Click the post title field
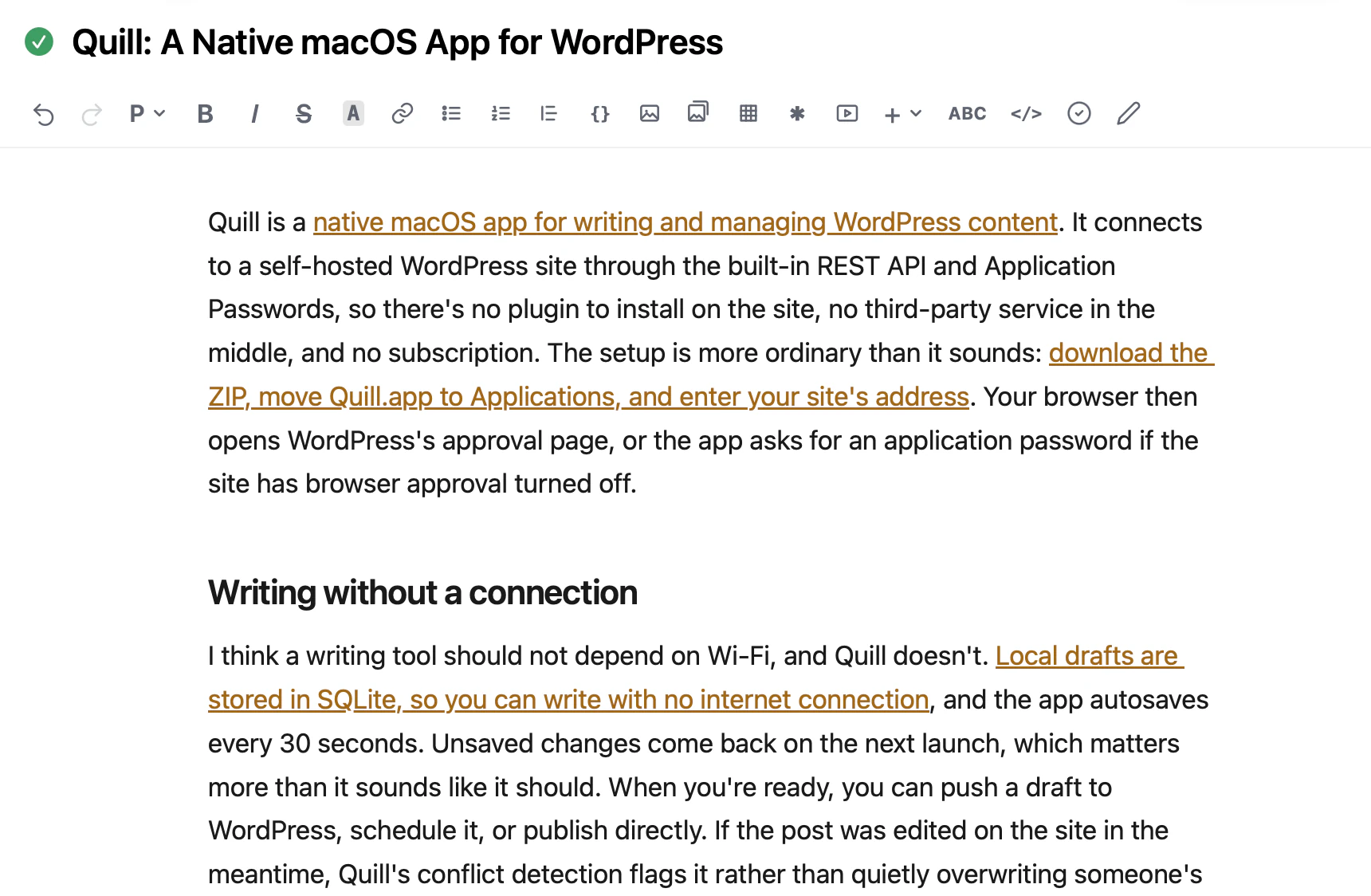This screenshot has width=1371, height=896. [x=397, y=42]
